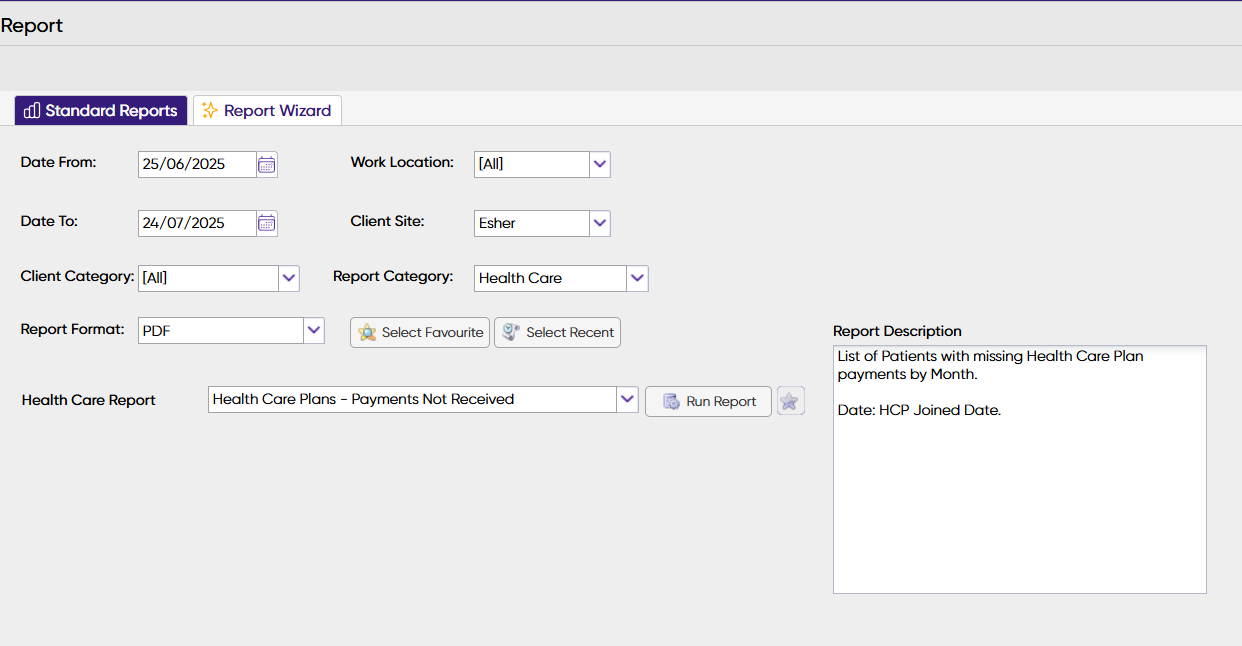
Task: Click the Client Site label
Action: tap(387, 221)
